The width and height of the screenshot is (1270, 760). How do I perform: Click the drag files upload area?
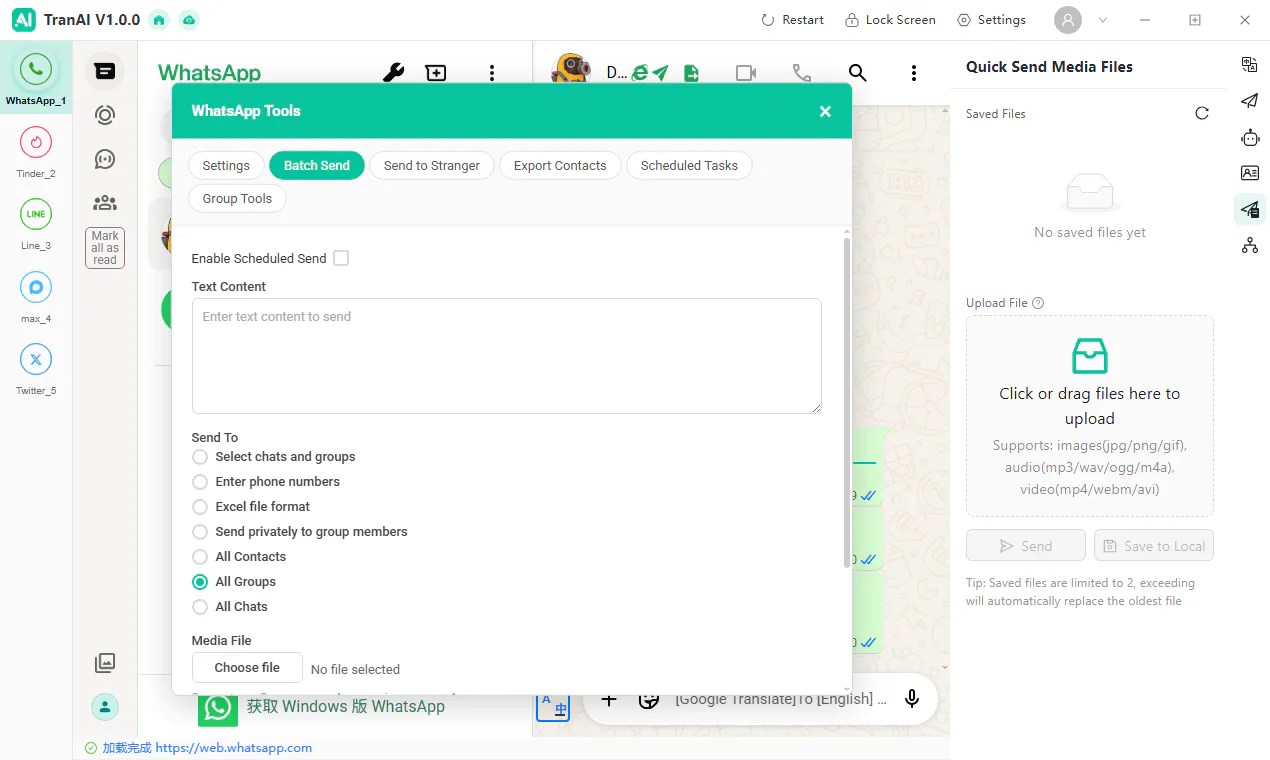pyautogui.click(x=1090, y=416)
